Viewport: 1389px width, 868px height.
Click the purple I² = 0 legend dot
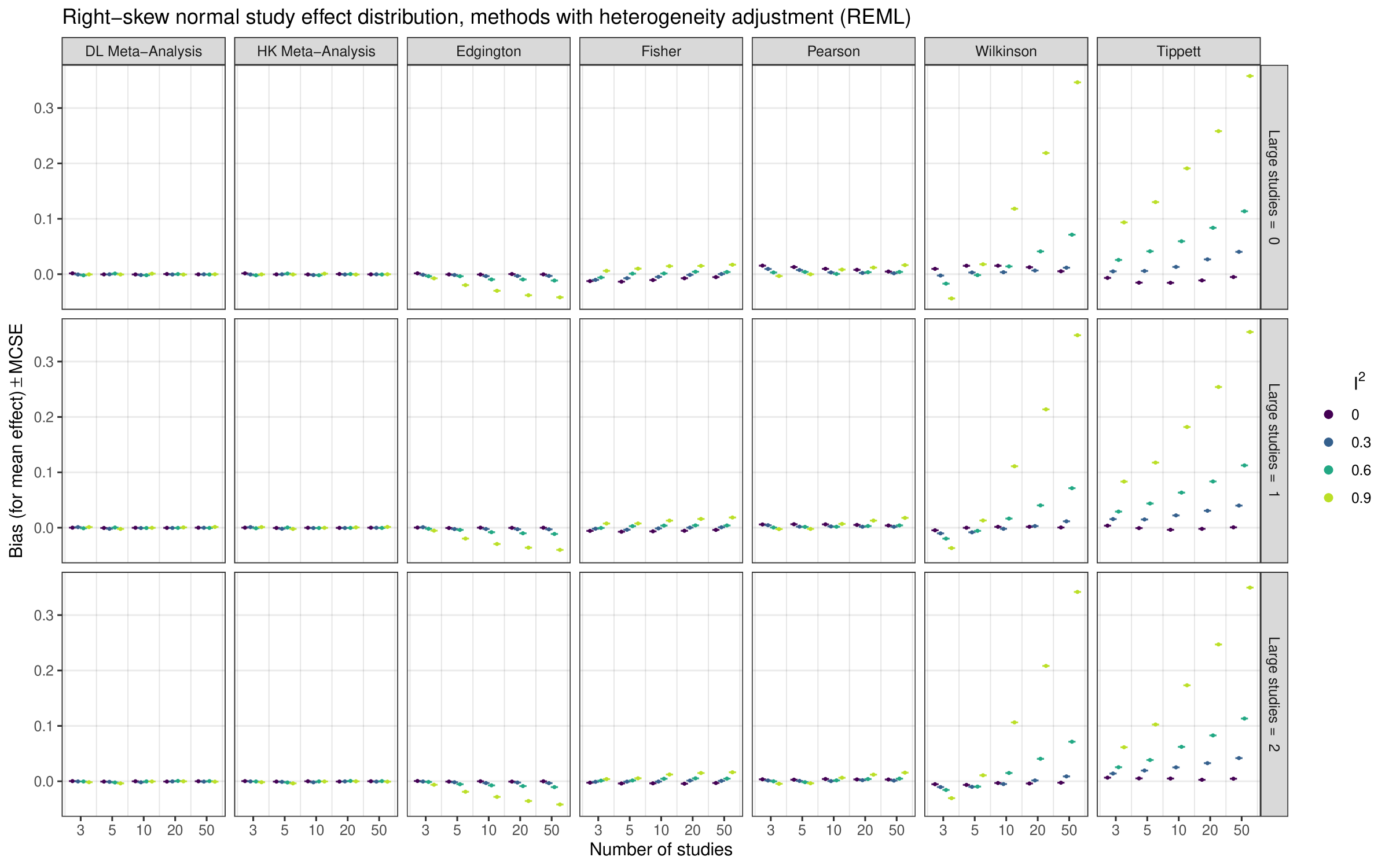click(1329, 414)
